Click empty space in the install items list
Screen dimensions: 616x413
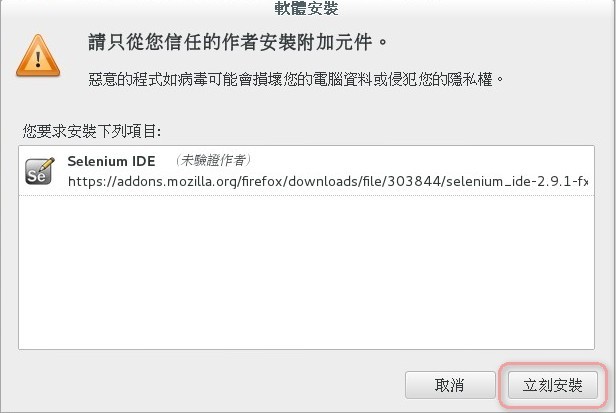[306, 271]
